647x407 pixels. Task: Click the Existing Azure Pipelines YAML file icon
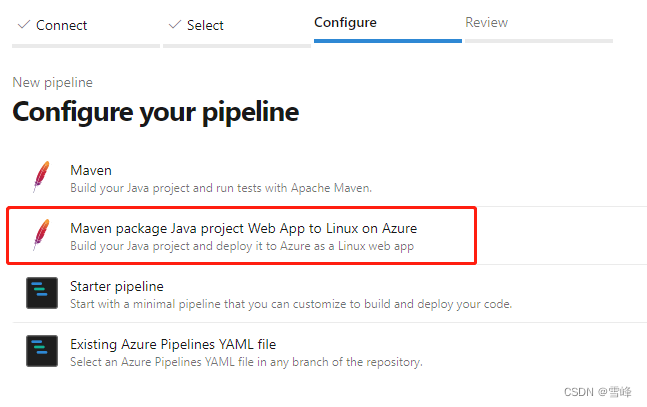pos(42,351)
